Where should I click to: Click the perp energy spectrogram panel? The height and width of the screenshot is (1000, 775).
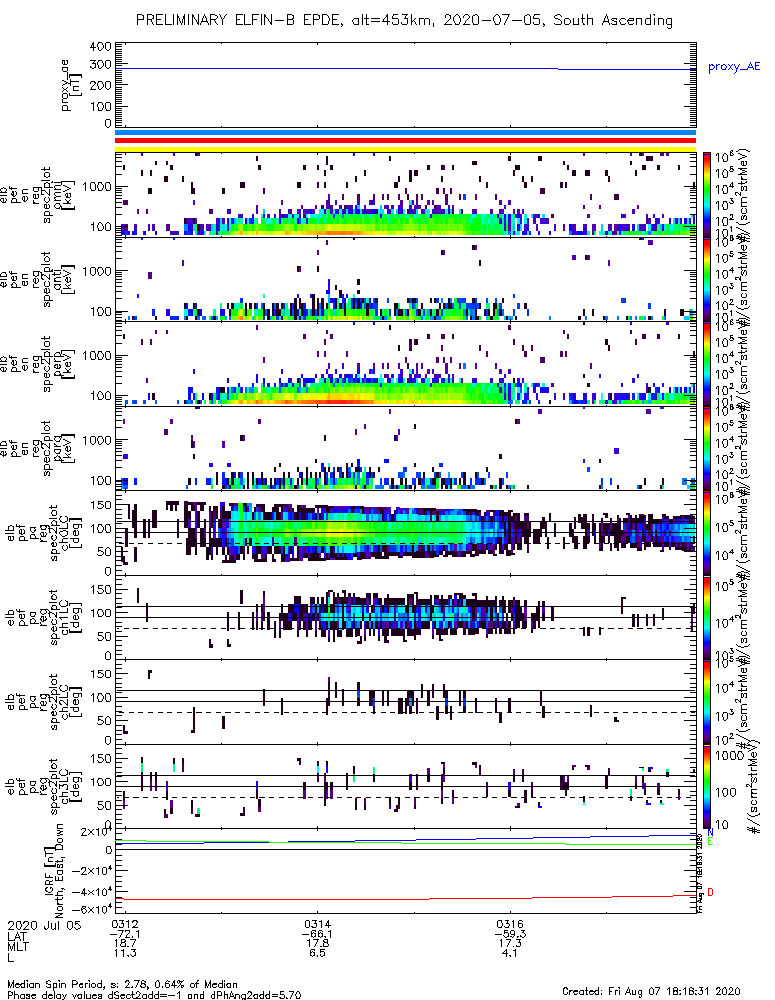tap(406, 364)
